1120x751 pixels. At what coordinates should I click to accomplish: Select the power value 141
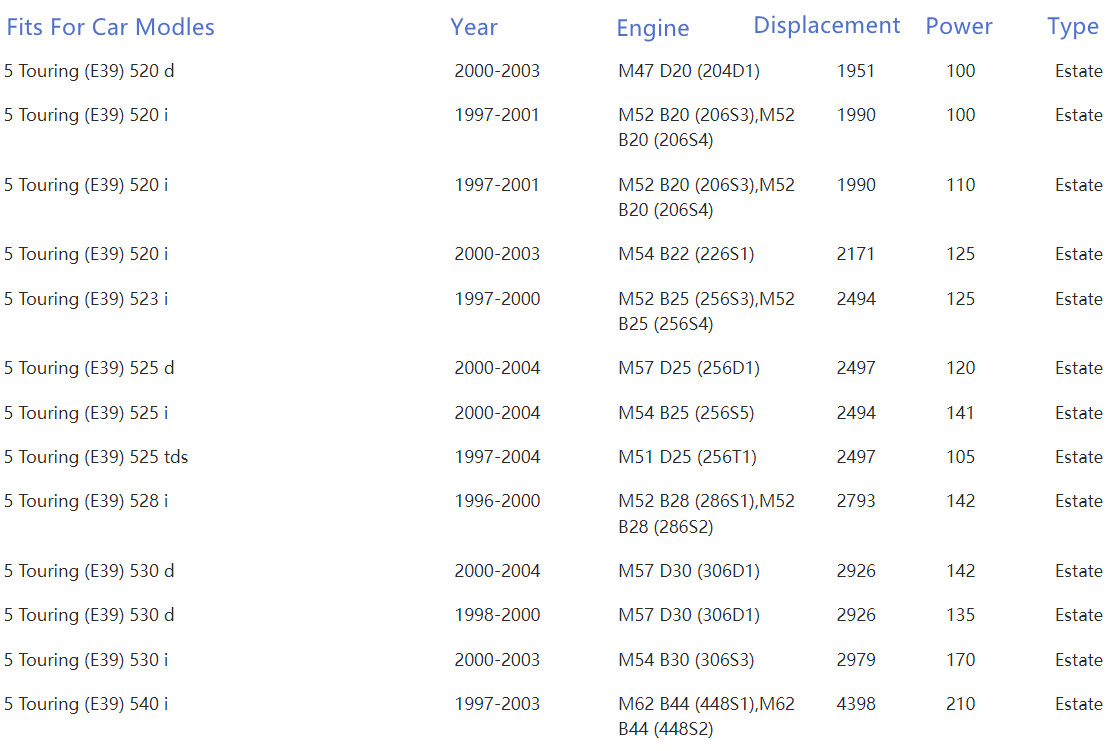pyautogui.click(x=960, y=413)
